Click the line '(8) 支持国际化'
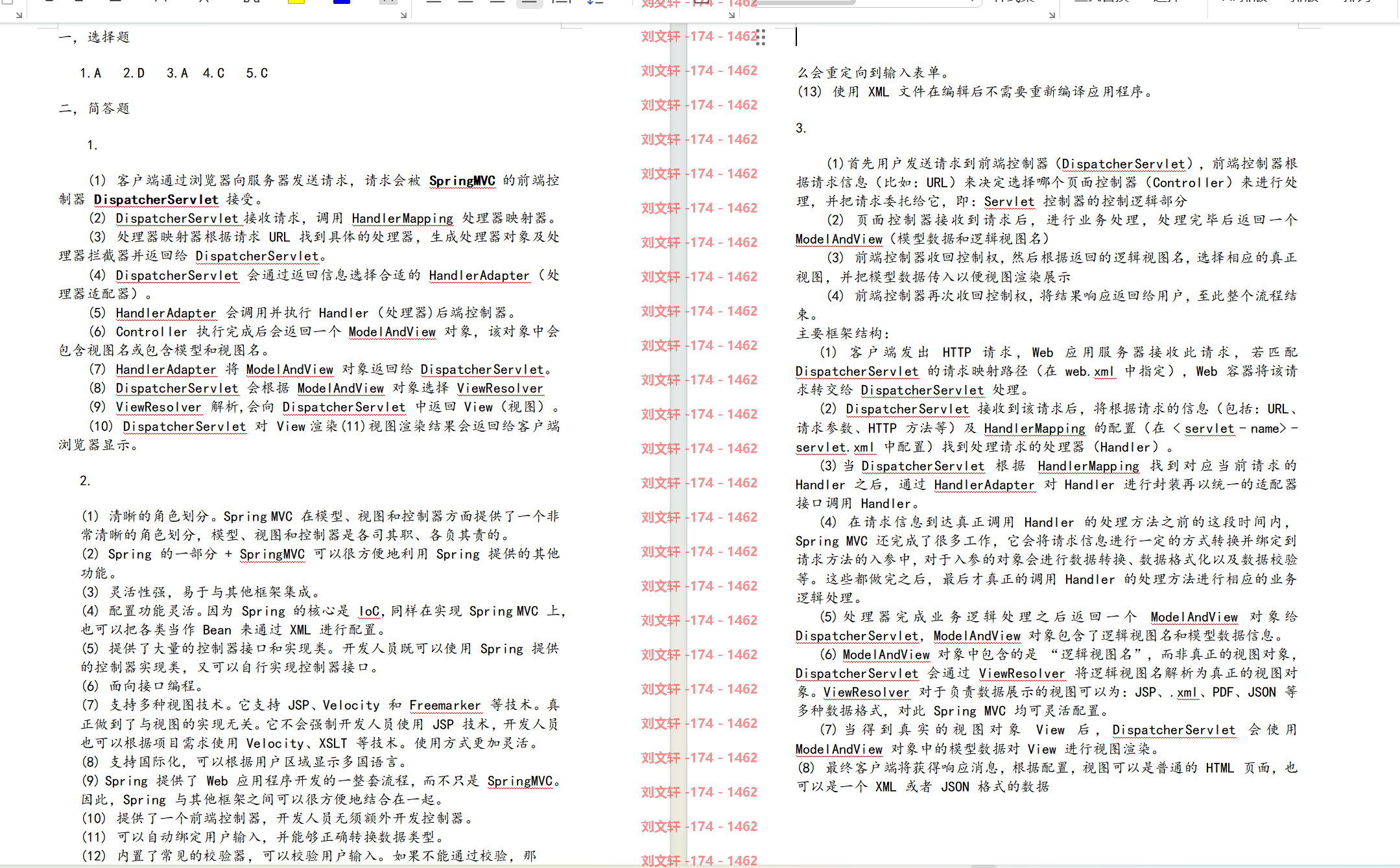 [245, 762]
